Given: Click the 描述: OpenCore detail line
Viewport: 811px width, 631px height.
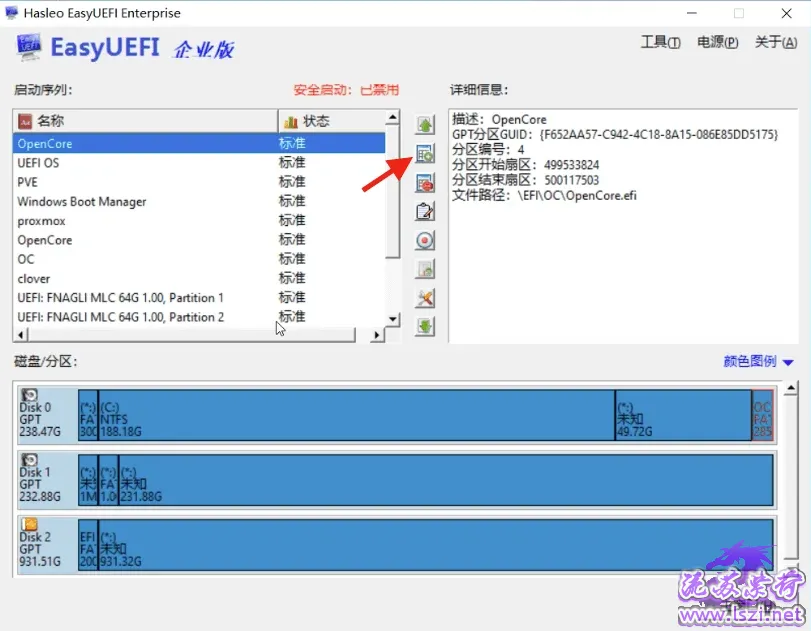Looking at the screenshot, I should point(499,119).
